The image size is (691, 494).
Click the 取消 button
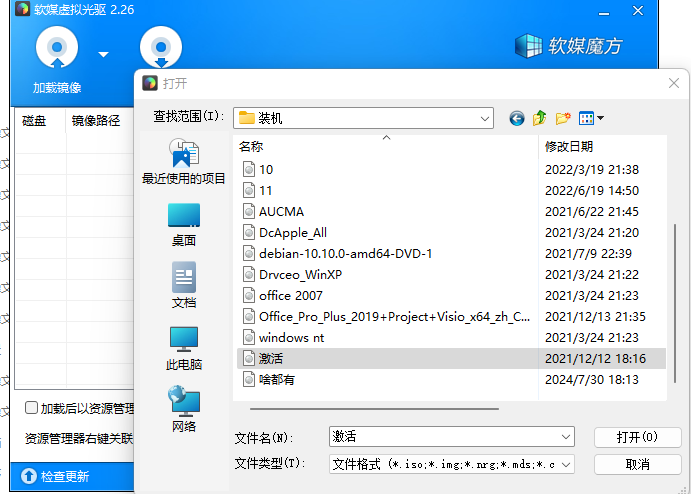point(637,464)
